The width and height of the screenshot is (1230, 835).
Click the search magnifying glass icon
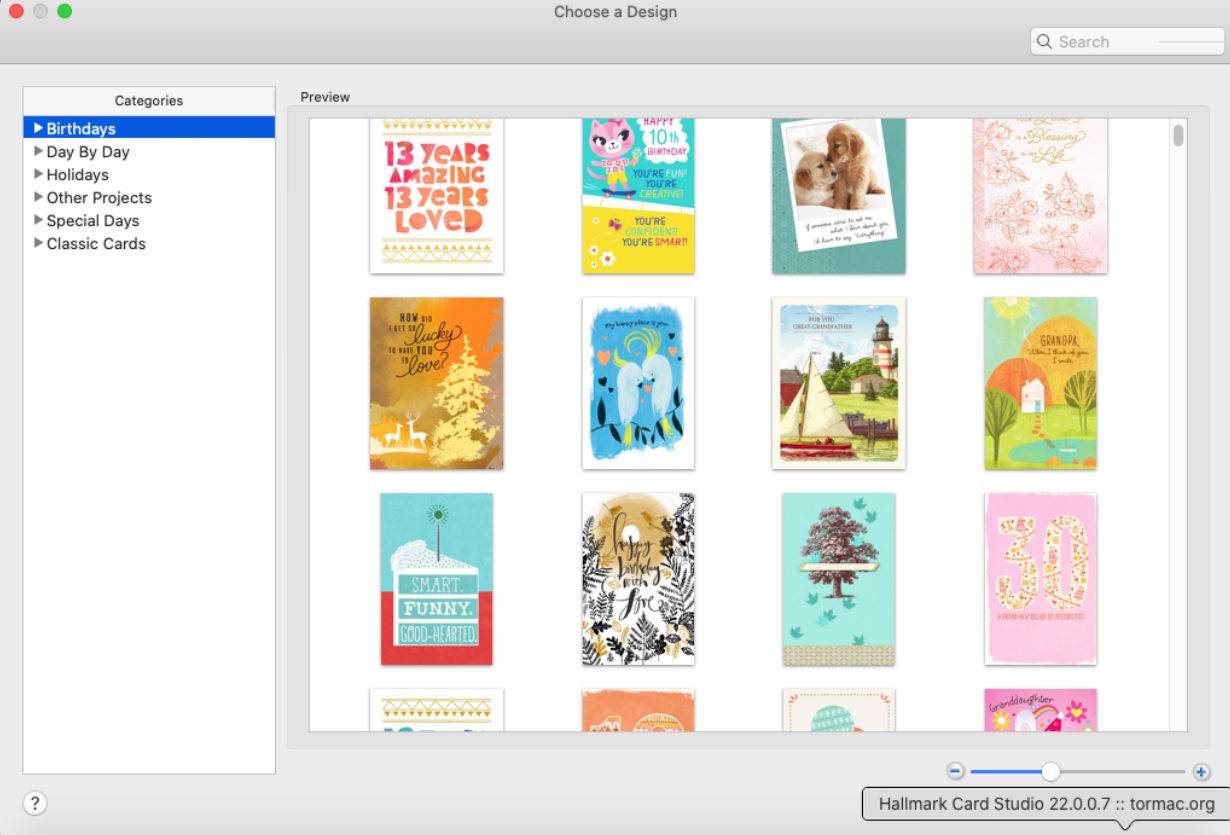click(1045, 42)
